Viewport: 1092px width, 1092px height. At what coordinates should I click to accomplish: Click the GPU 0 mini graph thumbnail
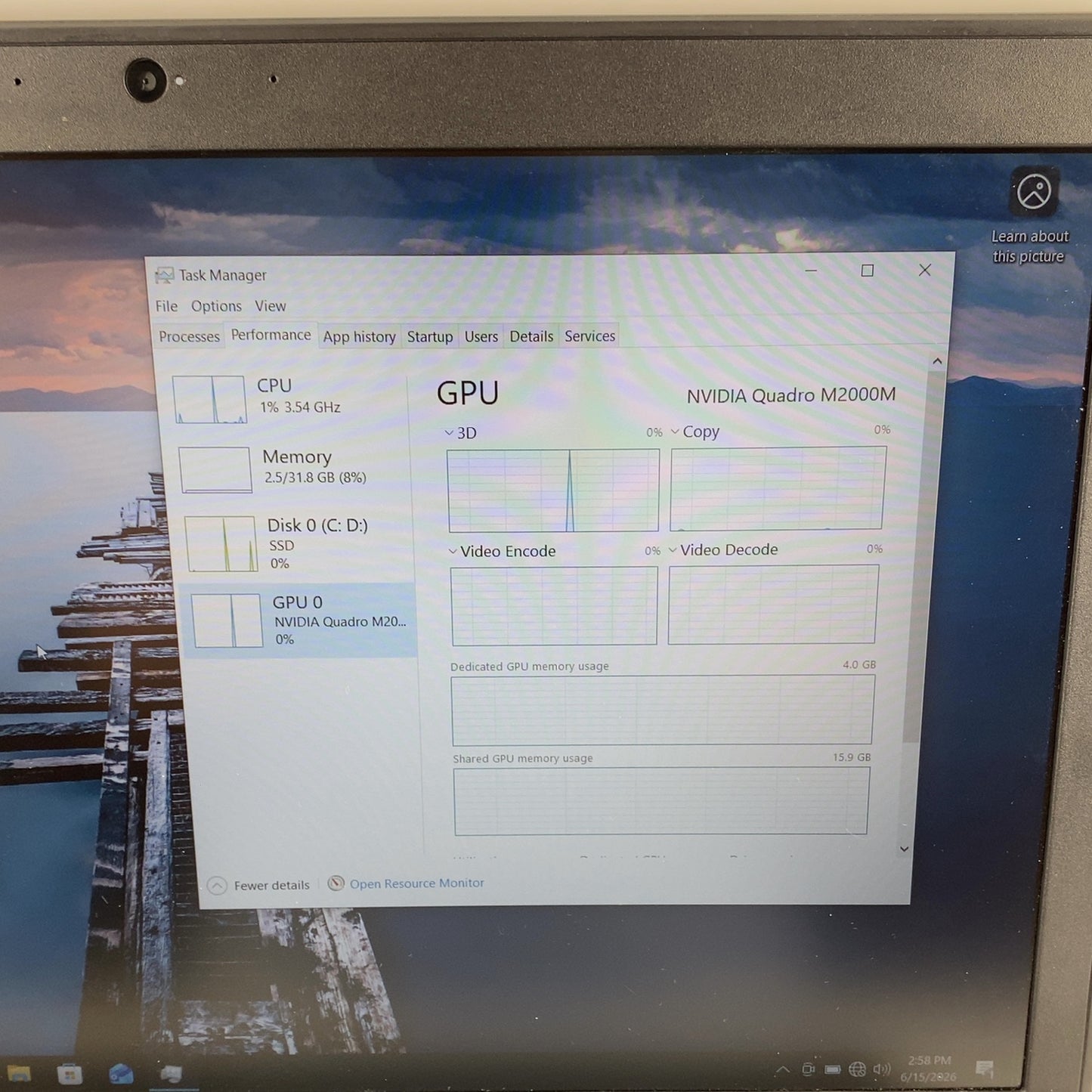point(227,620)
